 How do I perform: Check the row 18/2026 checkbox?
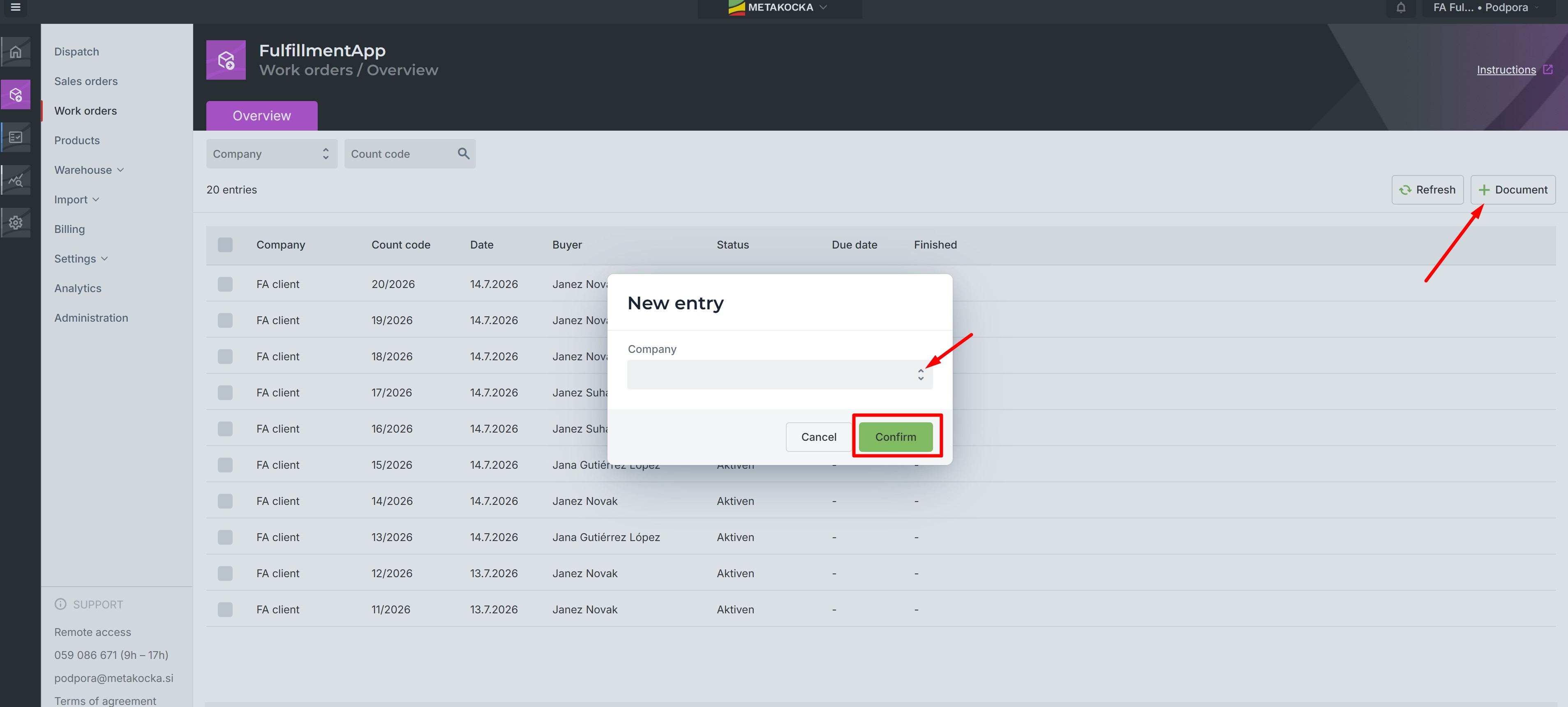(x=225, y=357)
